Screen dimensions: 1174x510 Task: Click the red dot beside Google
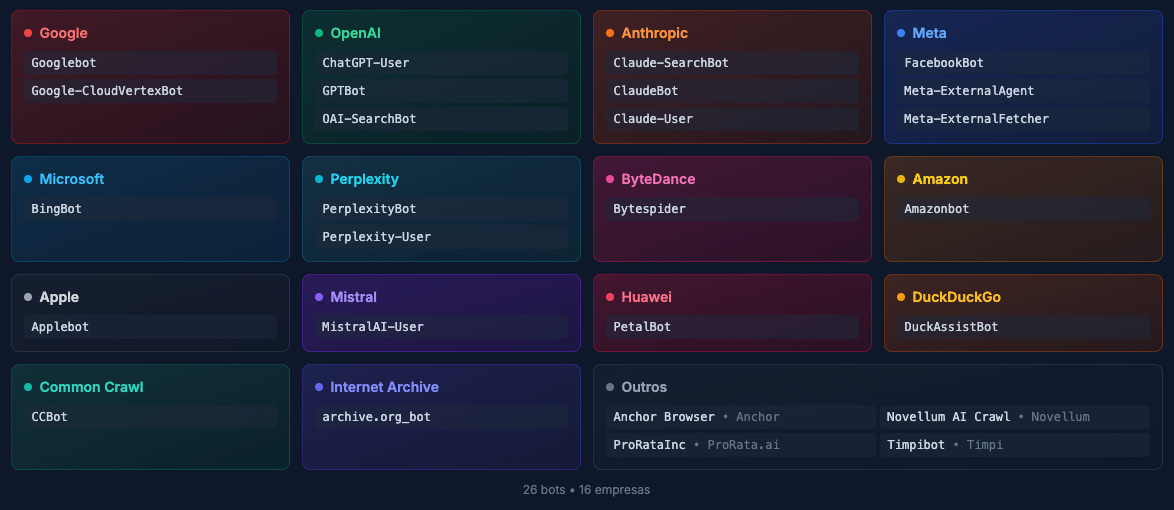point(28,33)
